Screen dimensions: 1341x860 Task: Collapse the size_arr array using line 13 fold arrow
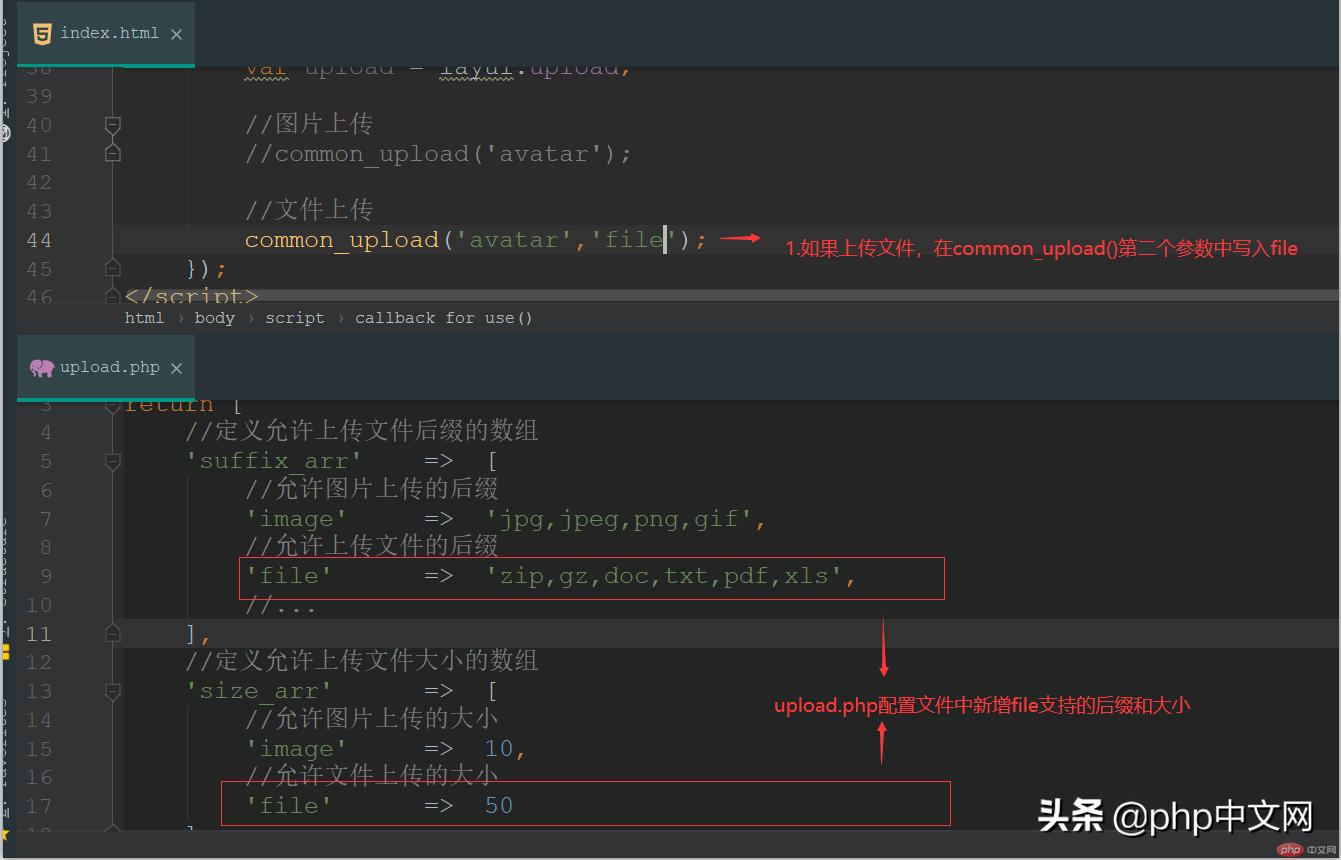[x=112, y=690]
